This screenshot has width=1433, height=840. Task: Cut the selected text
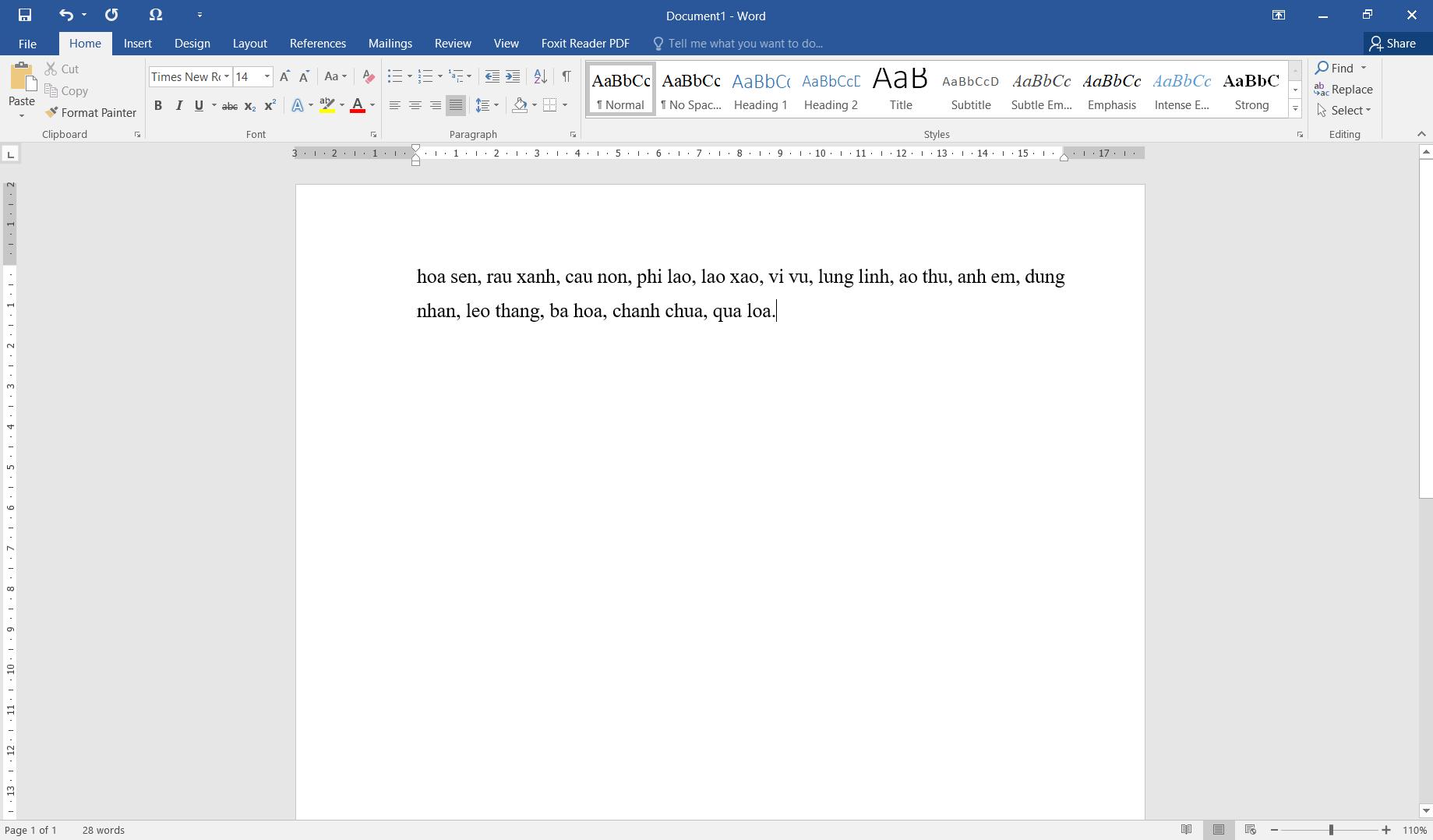pyautogui.click(x=62, y=69)
